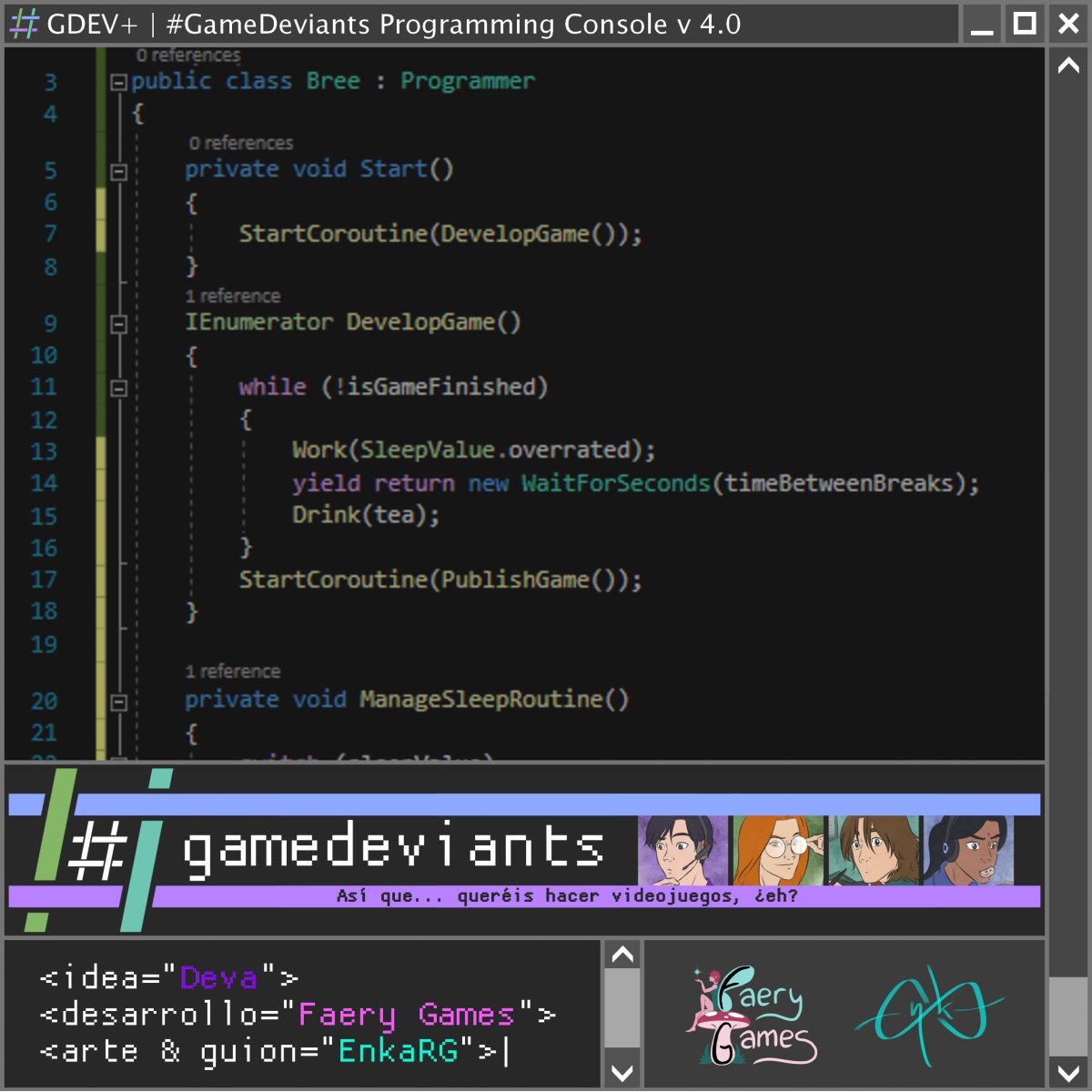Image resolution: width=1092 pixels, height=1092 pixels.
Task: Collapse the Bree class code block
Action: (118, 82)
